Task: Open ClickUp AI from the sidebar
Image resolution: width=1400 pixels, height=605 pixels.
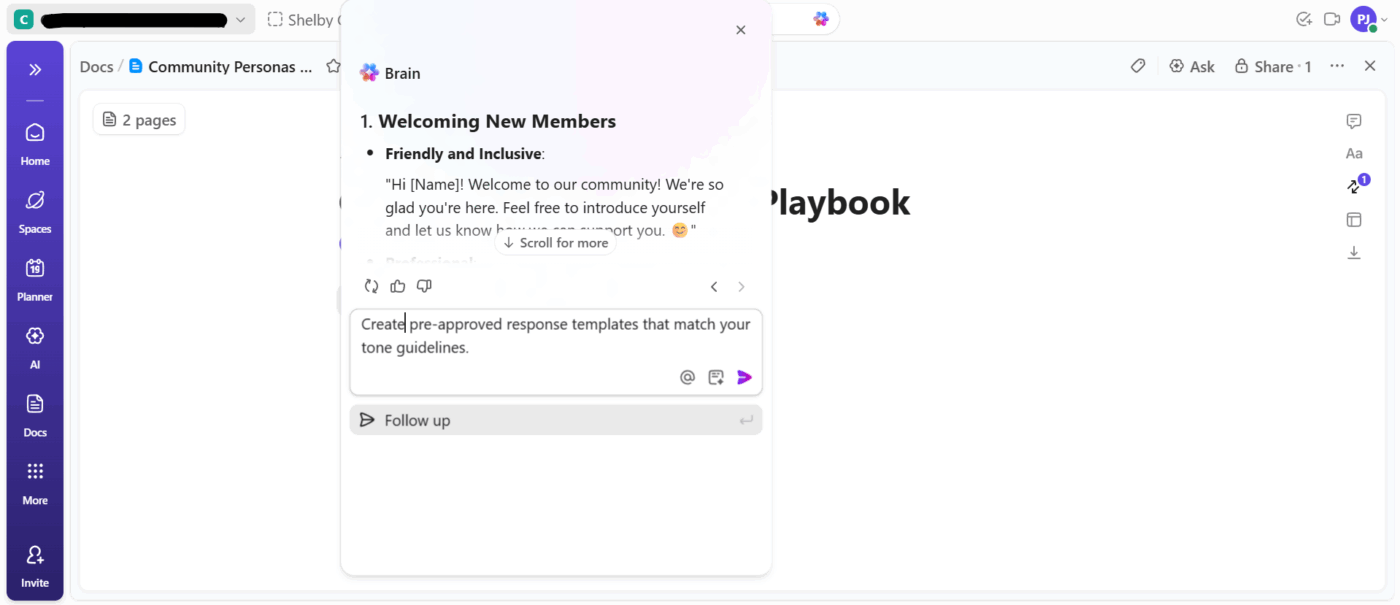Action: (34, 344)
